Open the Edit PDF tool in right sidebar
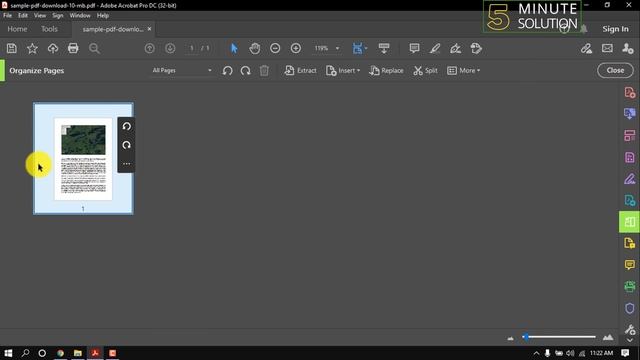640x360 pixels. [630, 136]
